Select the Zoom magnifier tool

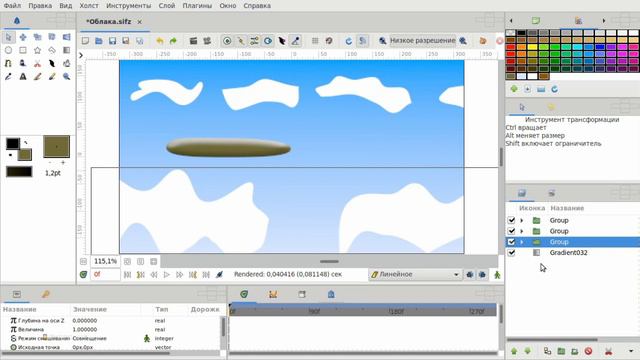(67, 76)
